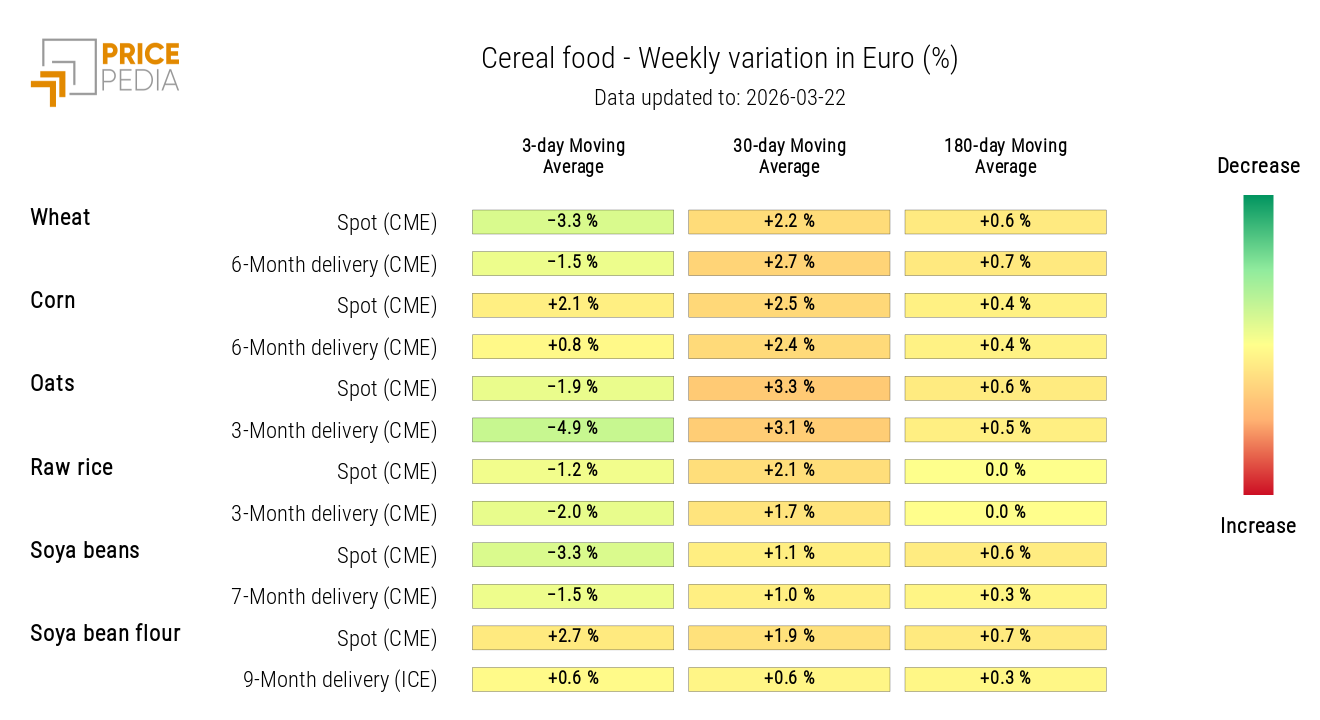Click the Decrease–Increase color scale bar
Screen dimensions: 1320x720
[1258, 344]
